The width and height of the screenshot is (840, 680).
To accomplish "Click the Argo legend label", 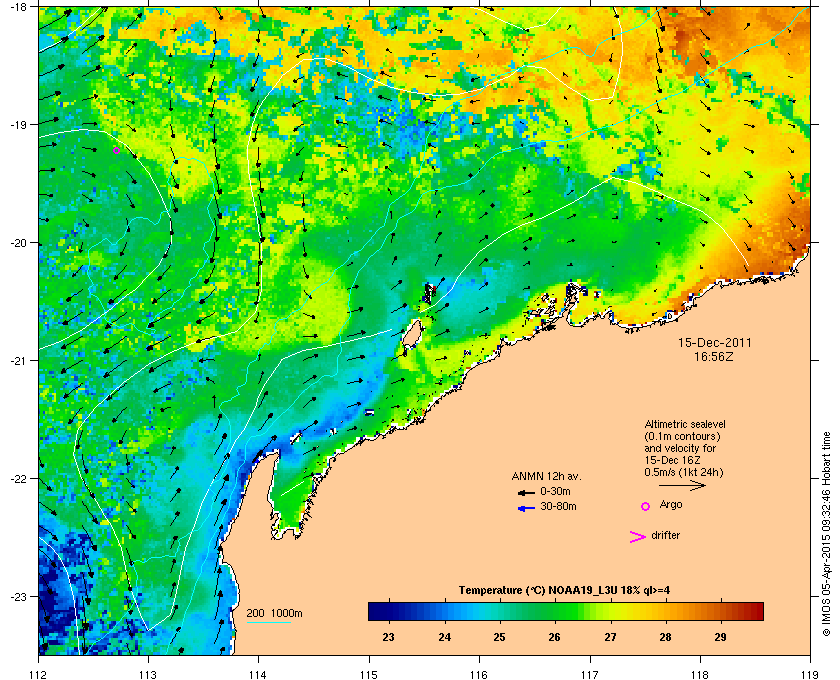I will tap(671, 505).
